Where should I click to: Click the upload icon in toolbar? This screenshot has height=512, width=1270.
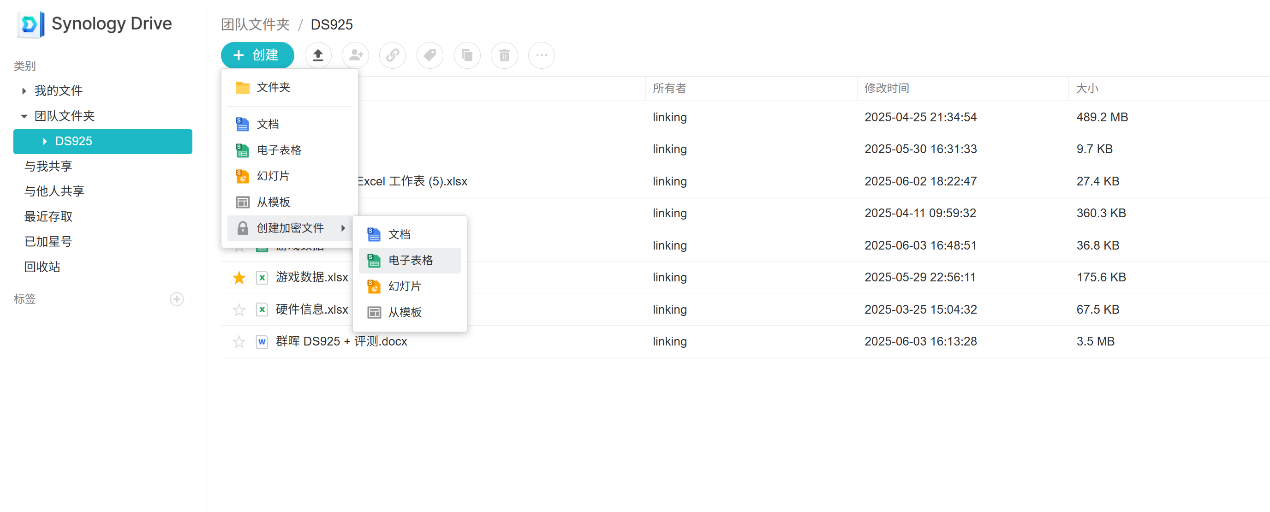(318, 55)
